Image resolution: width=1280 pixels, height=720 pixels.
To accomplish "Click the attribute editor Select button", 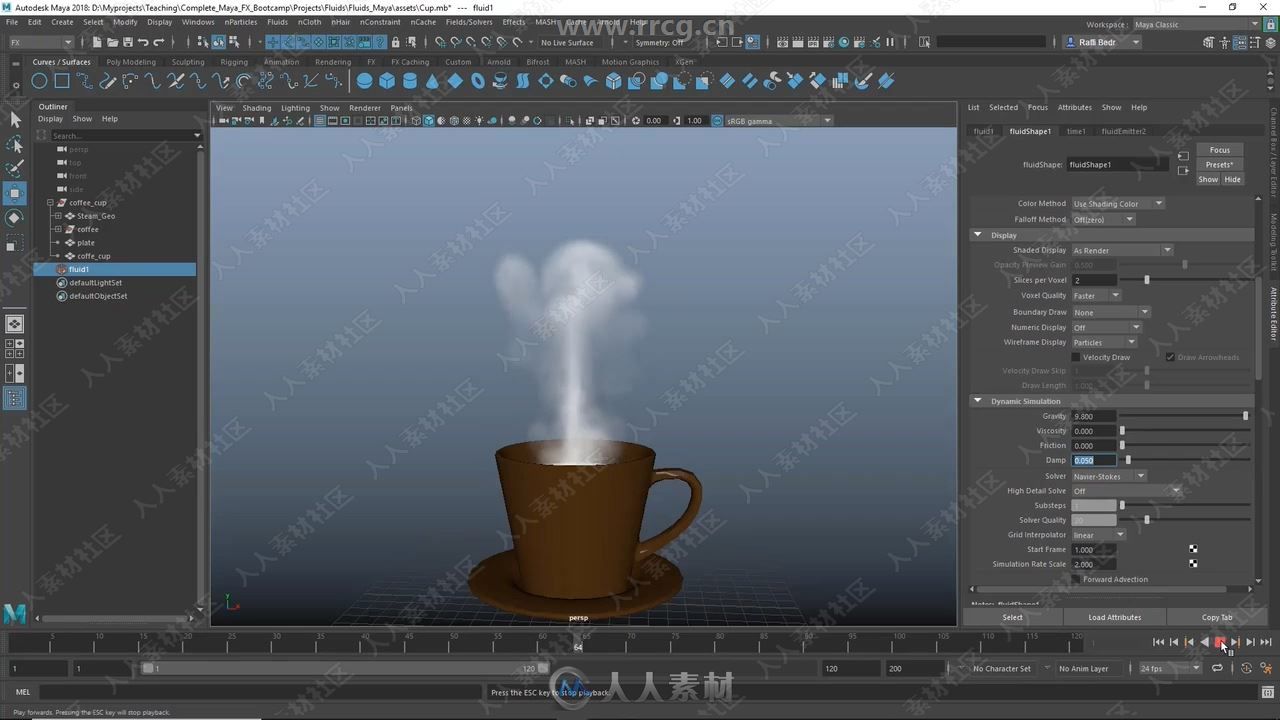I will [1012, 617].
